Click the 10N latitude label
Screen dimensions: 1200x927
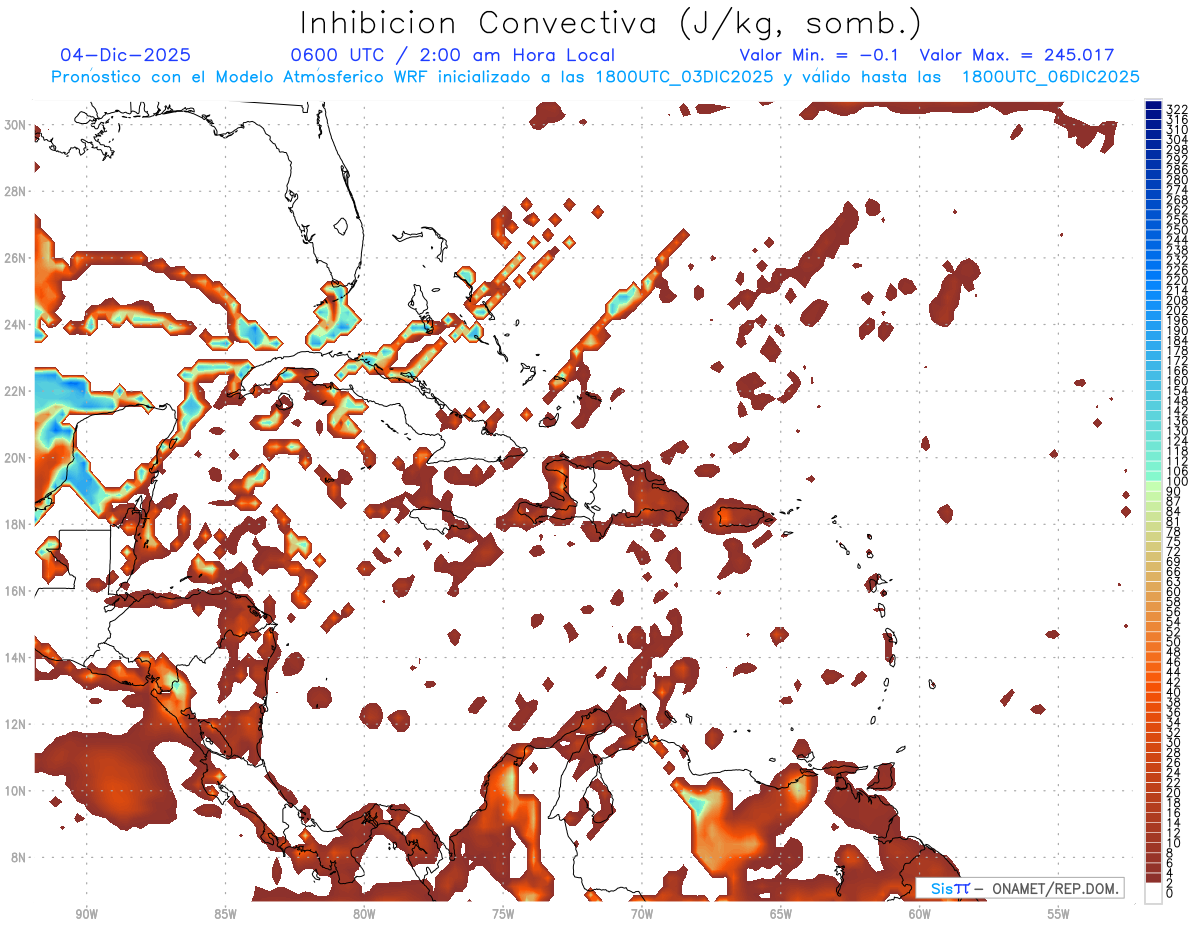(x=16, y=790)
